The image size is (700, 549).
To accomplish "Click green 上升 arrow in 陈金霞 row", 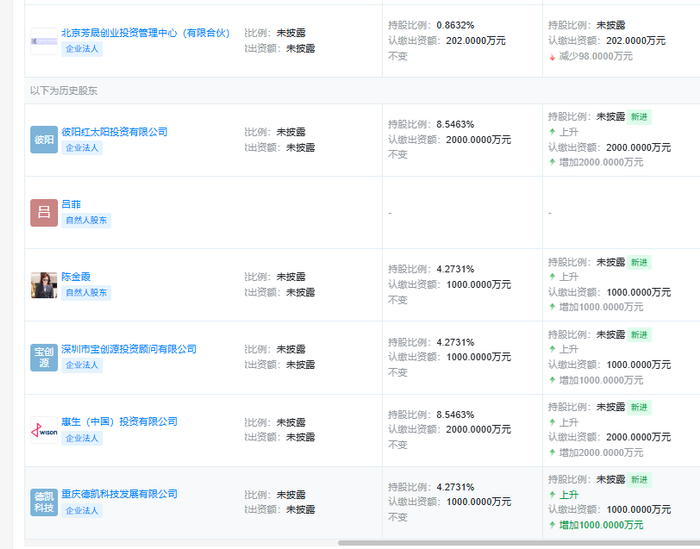I will [x=552, y=277].
